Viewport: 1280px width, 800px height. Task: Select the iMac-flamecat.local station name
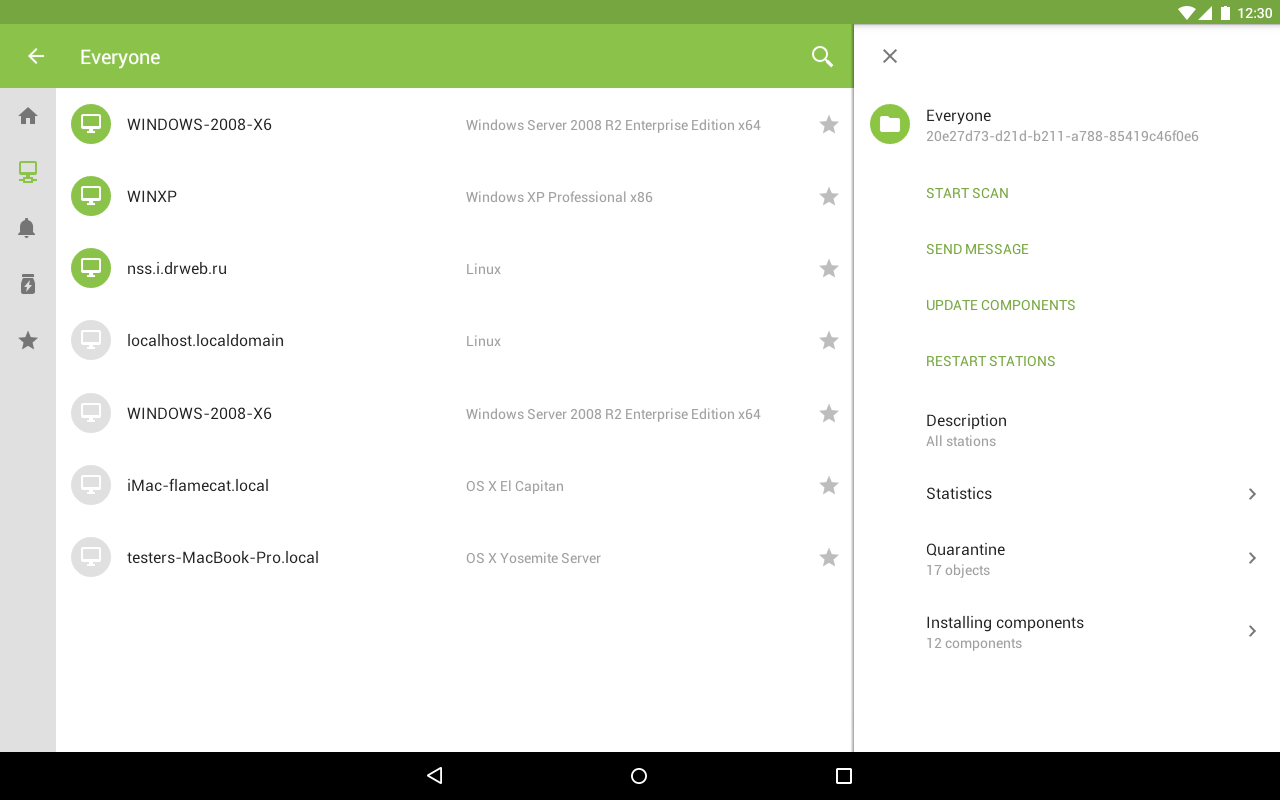click(x=198, y=486)
